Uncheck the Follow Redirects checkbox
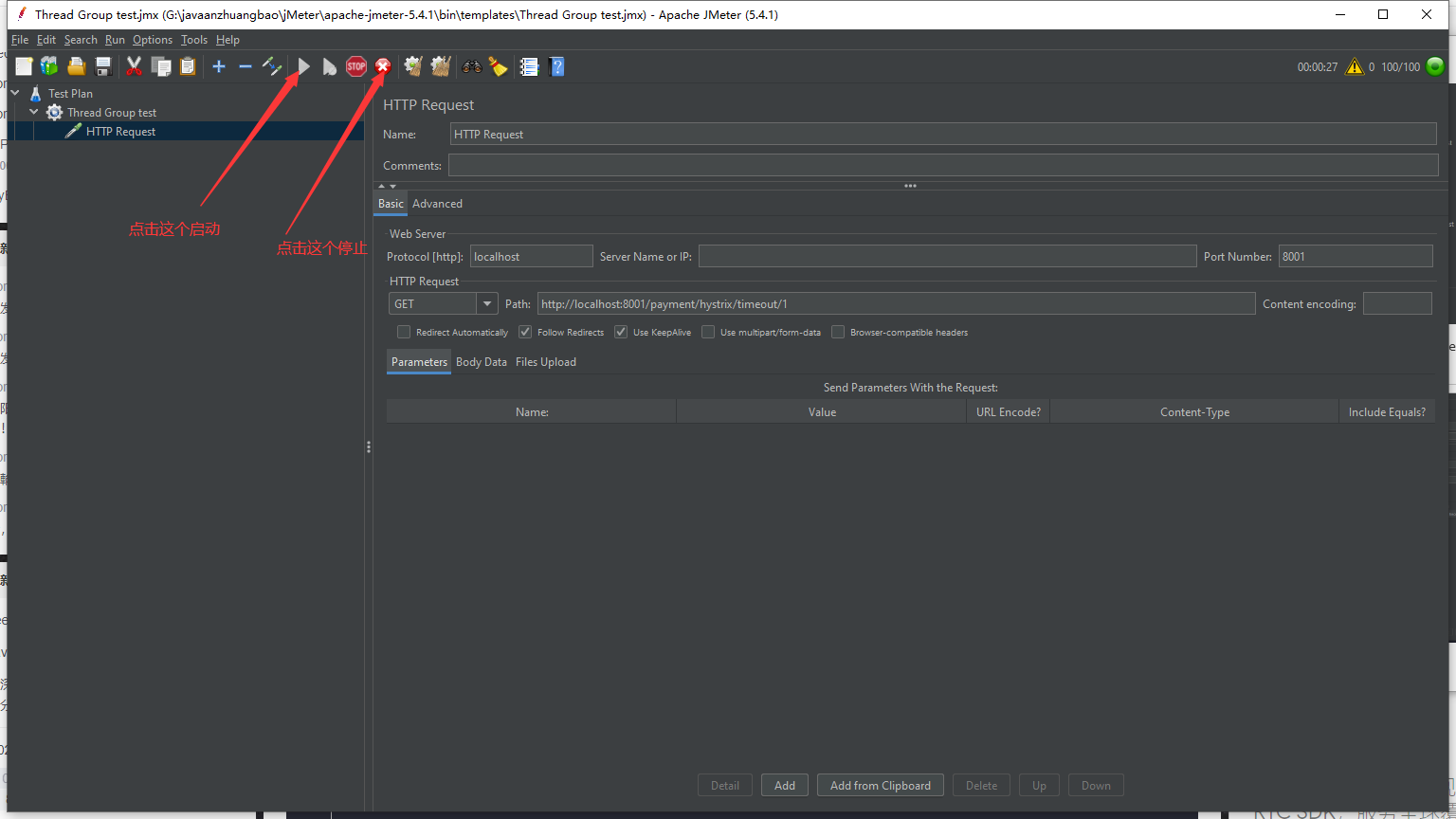This screenshot has height=819, width=1456. pos(525,332)
